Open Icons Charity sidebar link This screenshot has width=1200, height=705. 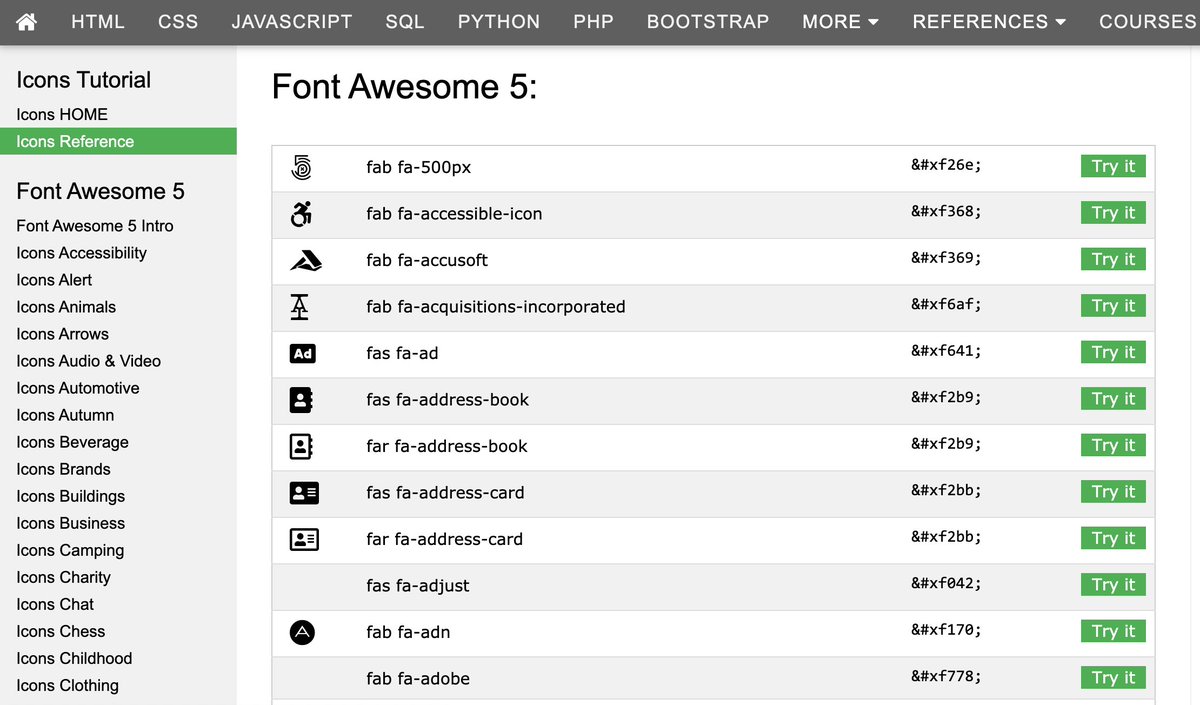63,577
